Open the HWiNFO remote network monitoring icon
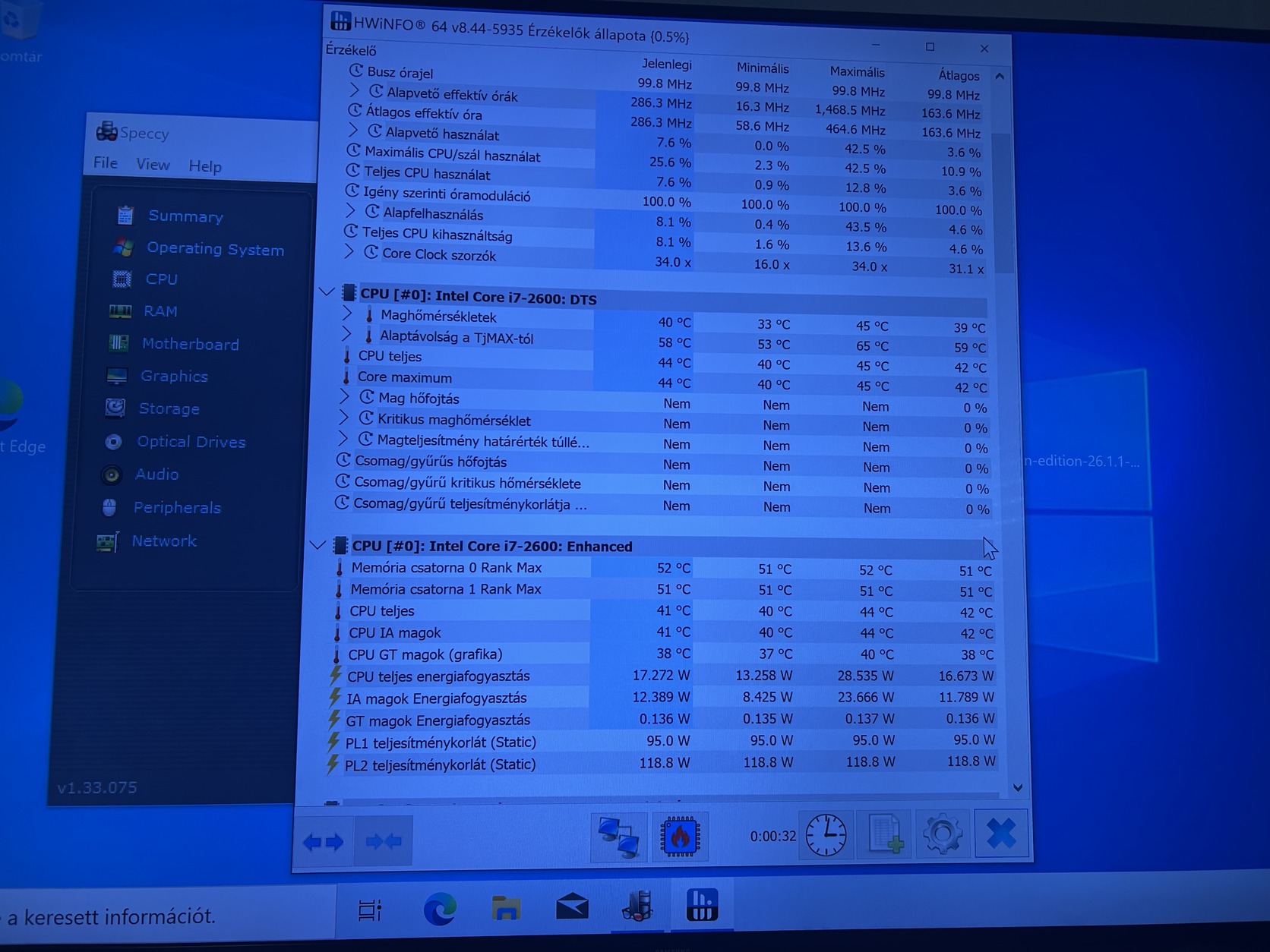The height and width of the screenshot is (952, 1270). 619,837
